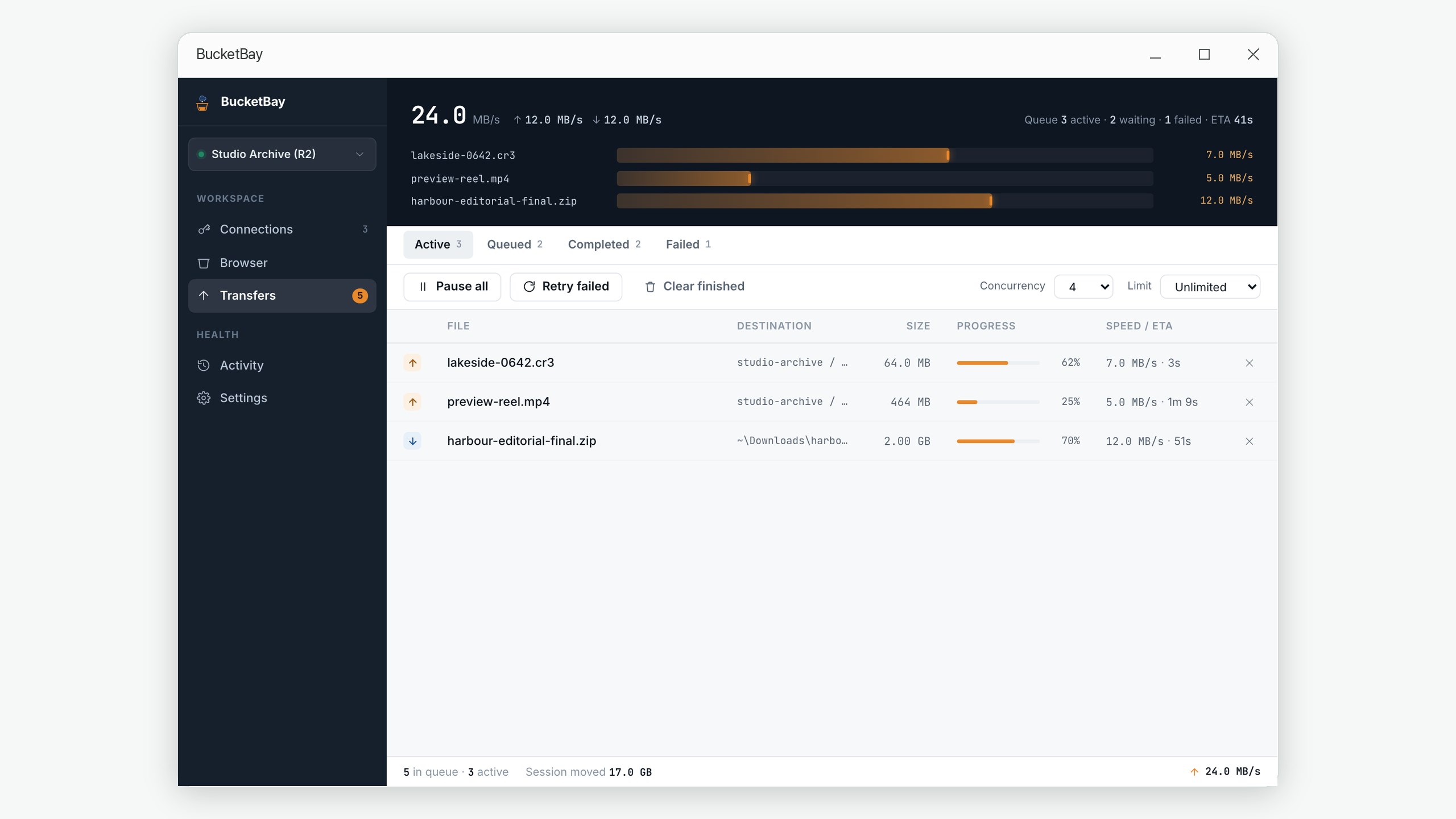1456x819 pixels.
Task: Click the Retry failed button
Action: click(566, 287)
